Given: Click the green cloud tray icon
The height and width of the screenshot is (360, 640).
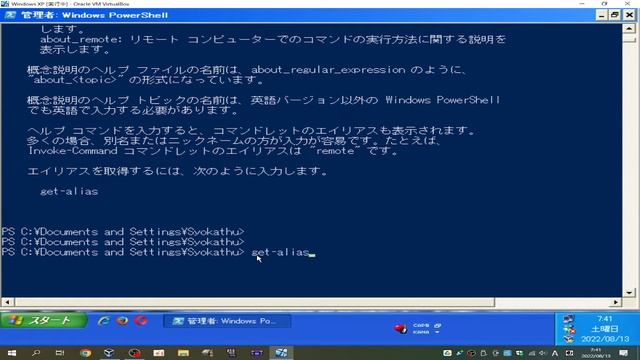Looking at the screenshot, I should pyautogui.click(x=447, y=353).
